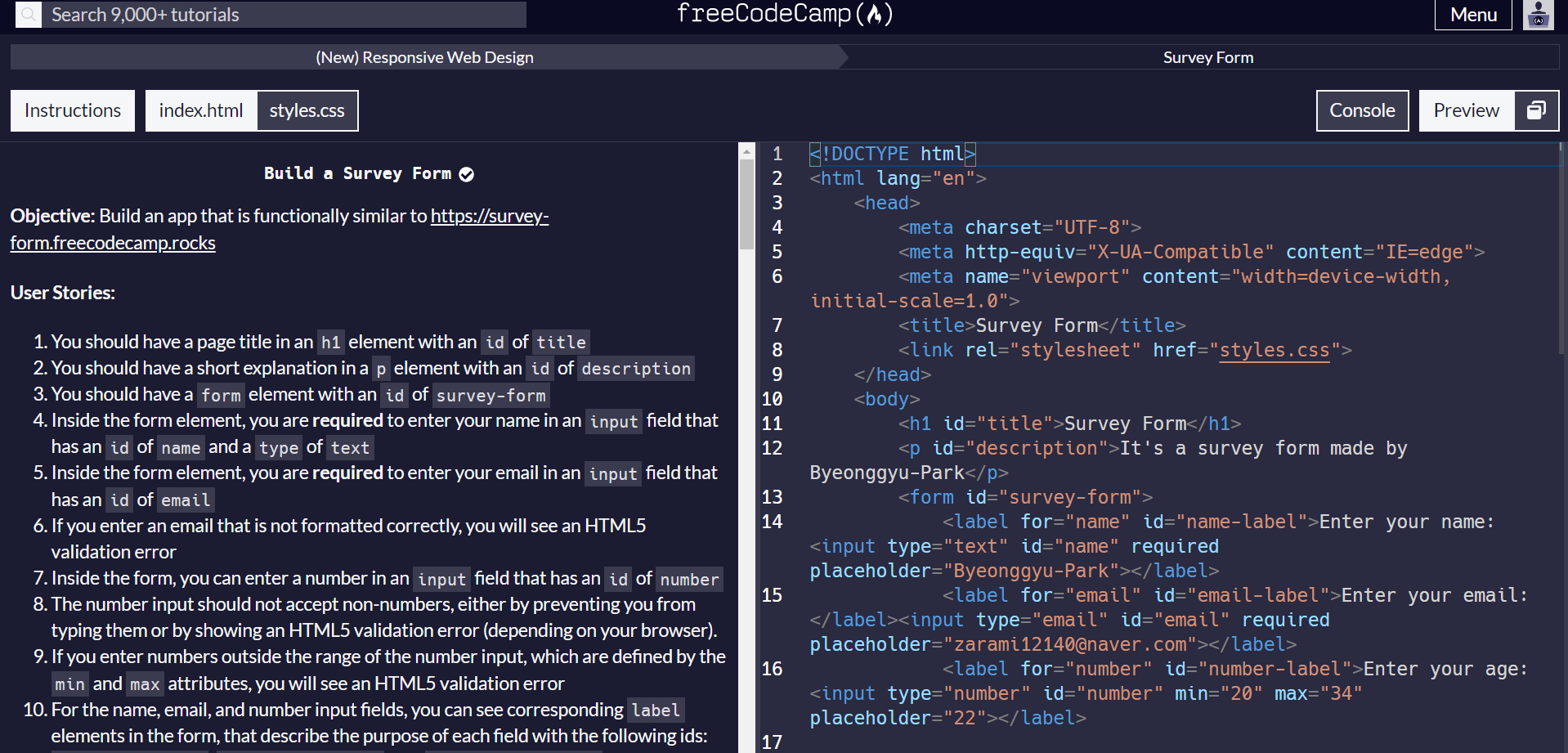This screenshot has width=1568, height=753.
Task: Open the Menu button
Action: (x=1473, y=15)
